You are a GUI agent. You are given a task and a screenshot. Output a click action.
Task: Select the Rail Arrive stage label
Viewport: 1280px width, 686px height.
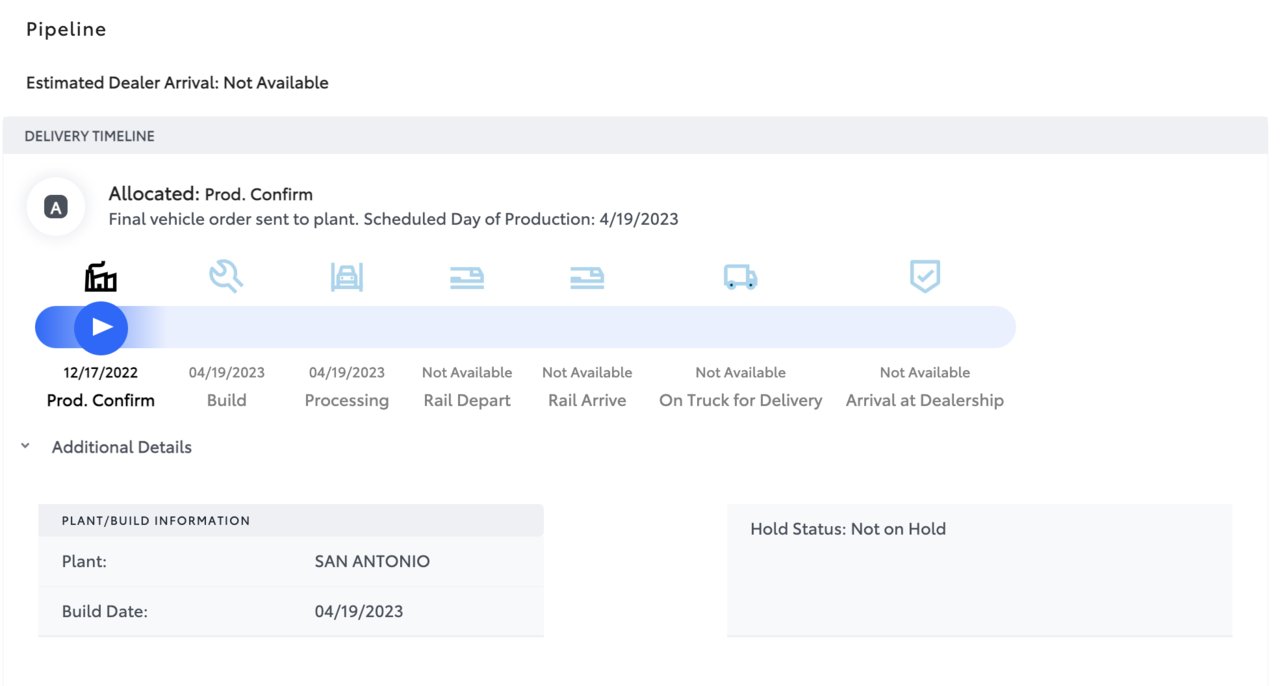(587, 400)
